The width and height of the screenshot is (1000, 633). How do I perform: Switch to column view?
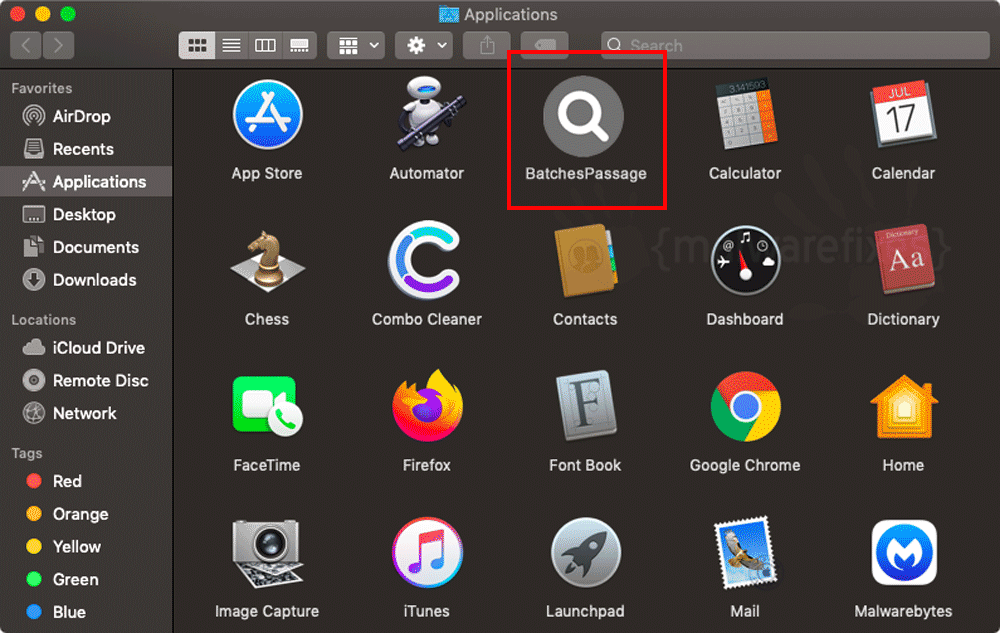(265, 45)
